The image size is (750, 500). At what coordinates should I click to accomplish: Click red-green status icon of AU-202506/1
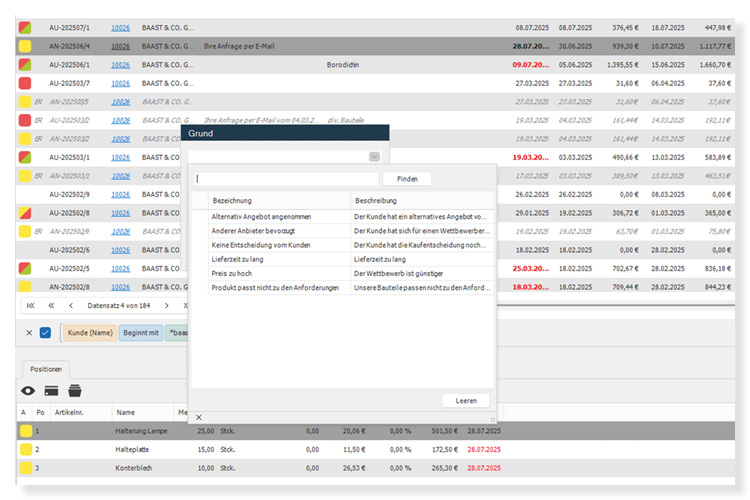pyautogui.click(x=25, y=65)
